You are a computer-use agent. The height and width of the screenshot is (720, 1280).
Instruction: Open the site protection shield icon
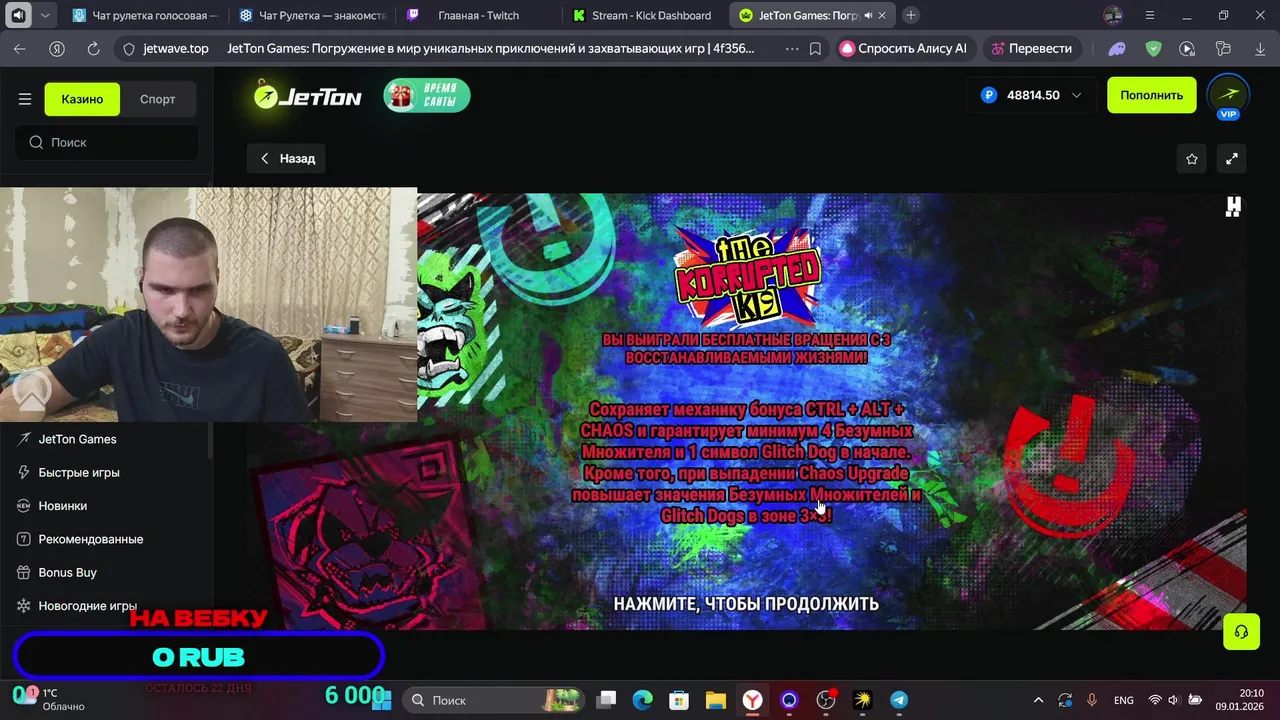(x=128, y=48)
